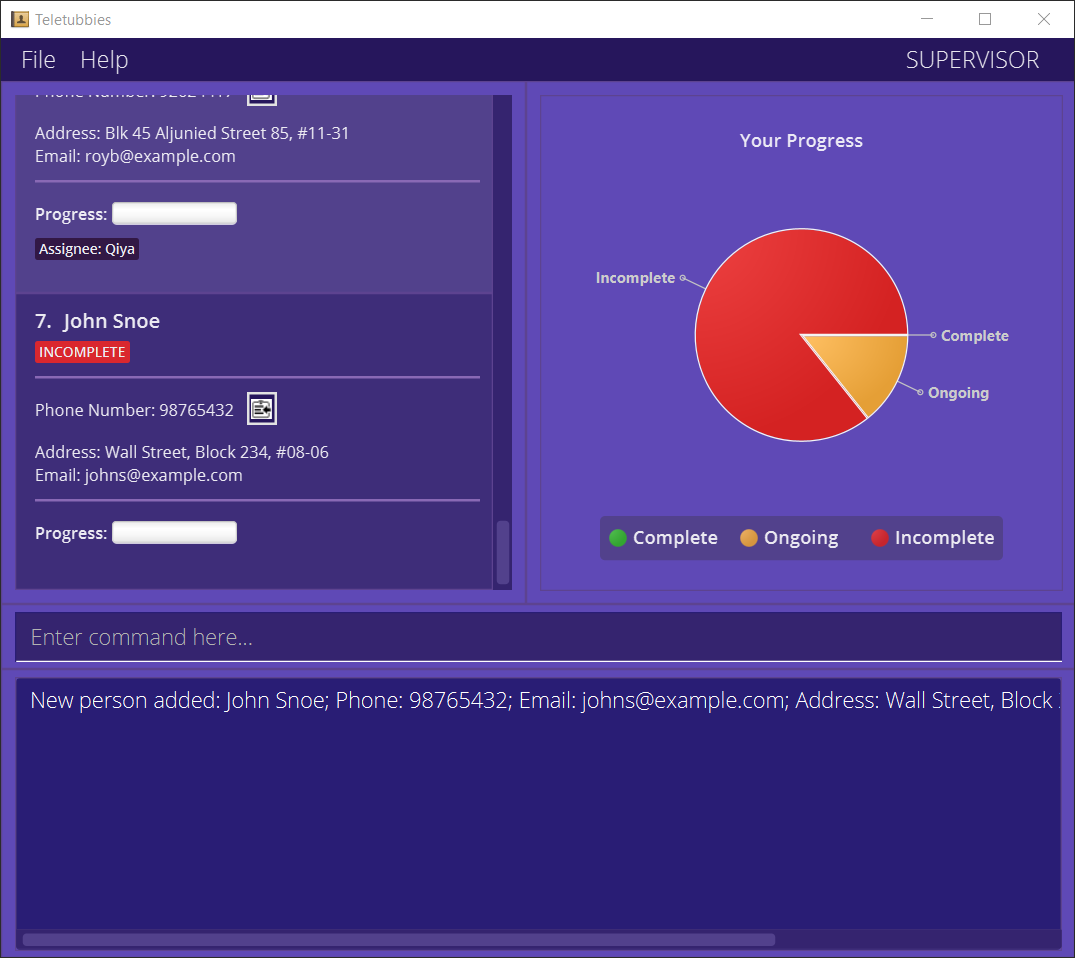Click the contact list vertical scrollbar thumb
The height and width of the screenshot is (958, 1075).
click(x=503, y=552)
